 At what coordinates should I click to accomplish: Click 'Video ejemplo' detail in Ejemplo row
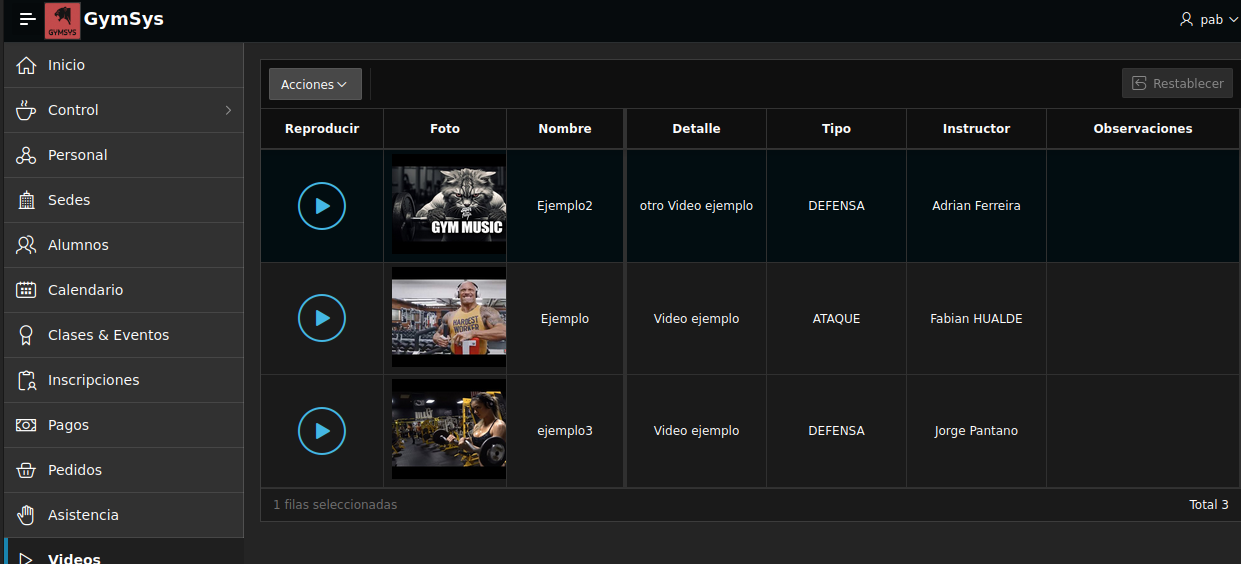pos(696,318)
